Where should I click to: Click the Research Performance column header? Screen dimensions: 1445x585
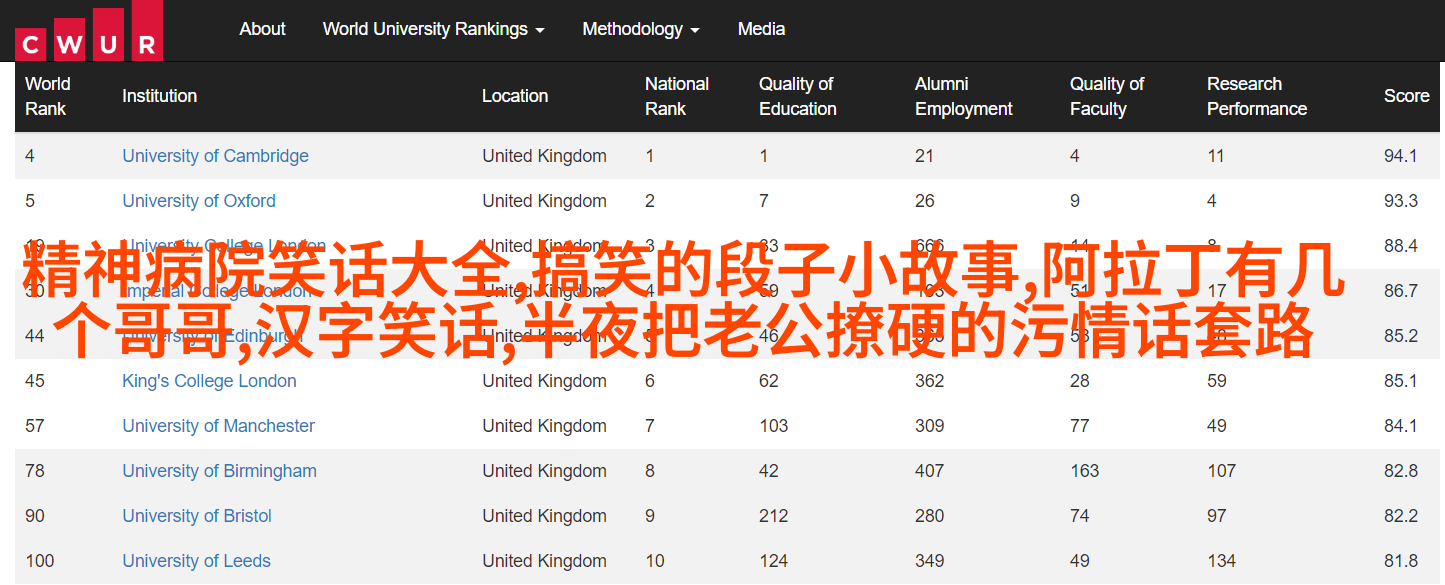[1256, 96]
